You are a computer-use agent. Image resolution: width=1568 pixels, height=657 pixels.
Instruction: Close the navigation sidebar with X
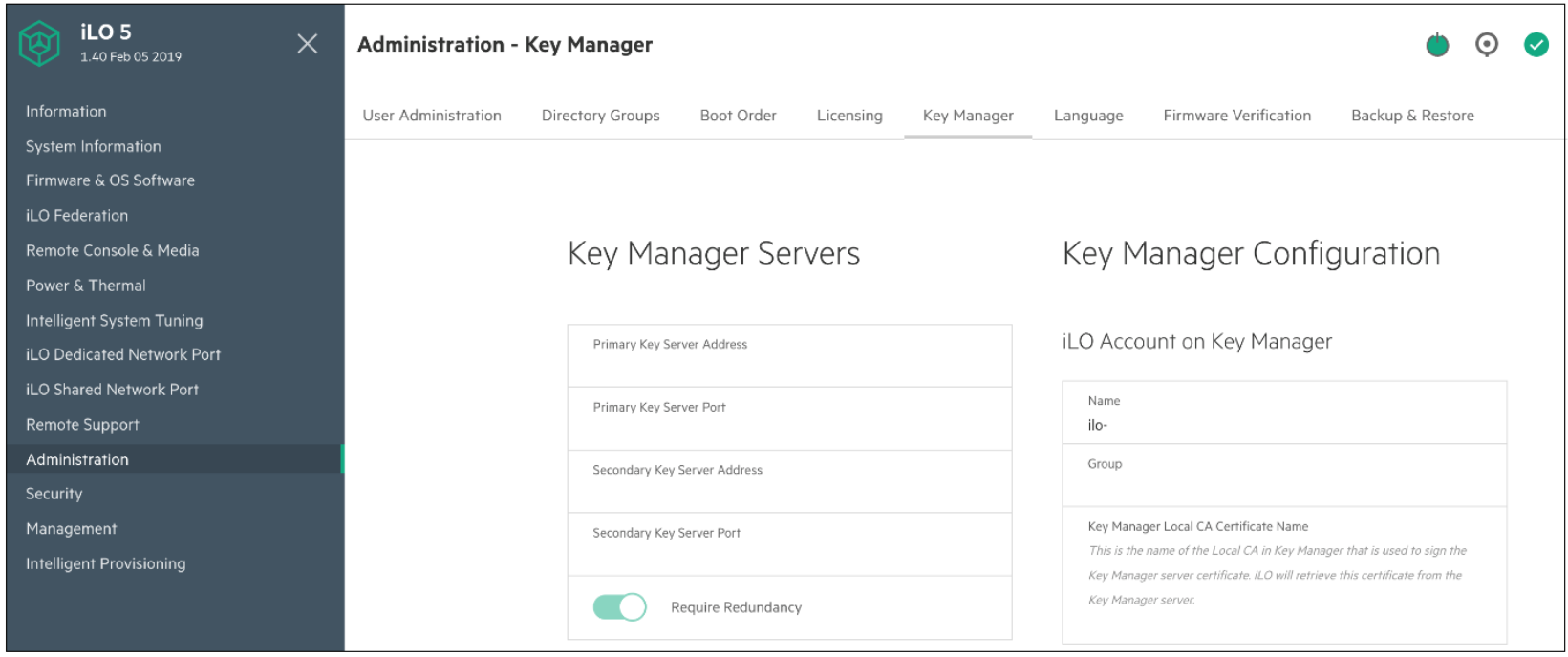point(308,44)
